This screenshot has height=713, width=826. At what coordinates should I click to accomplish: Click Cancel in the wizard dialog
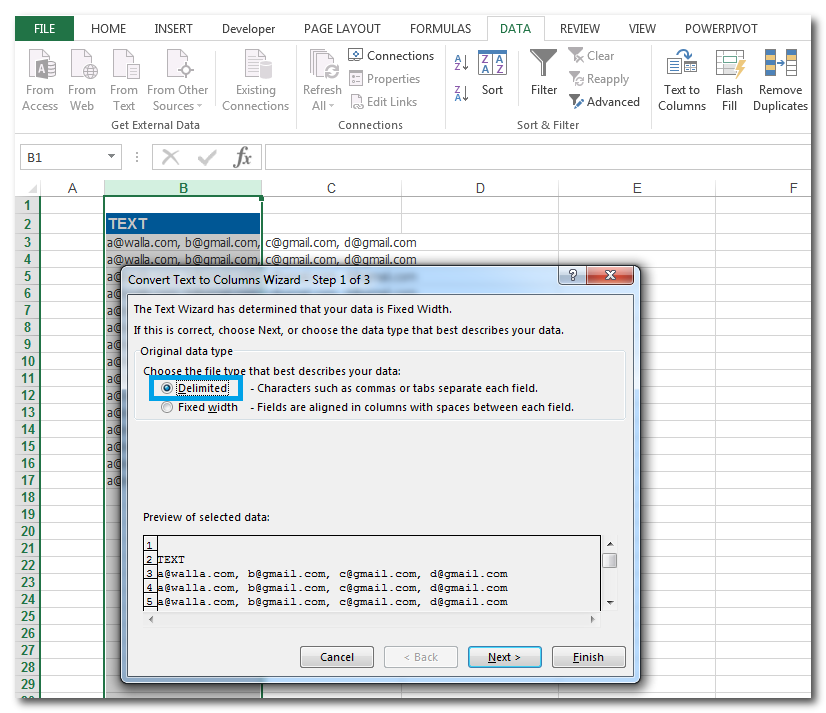tap(337, 657)
